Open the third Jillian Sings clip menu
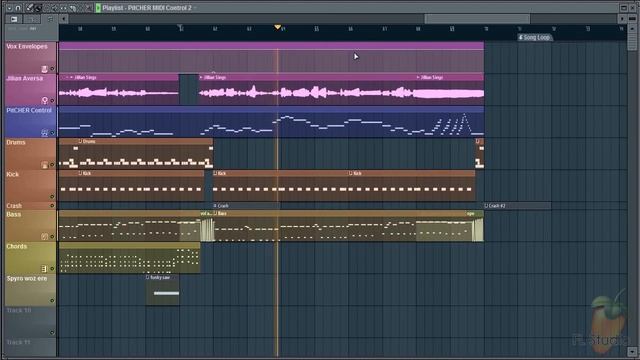The width and height of the screenshot is (640, 360). (x=418, y=77)
